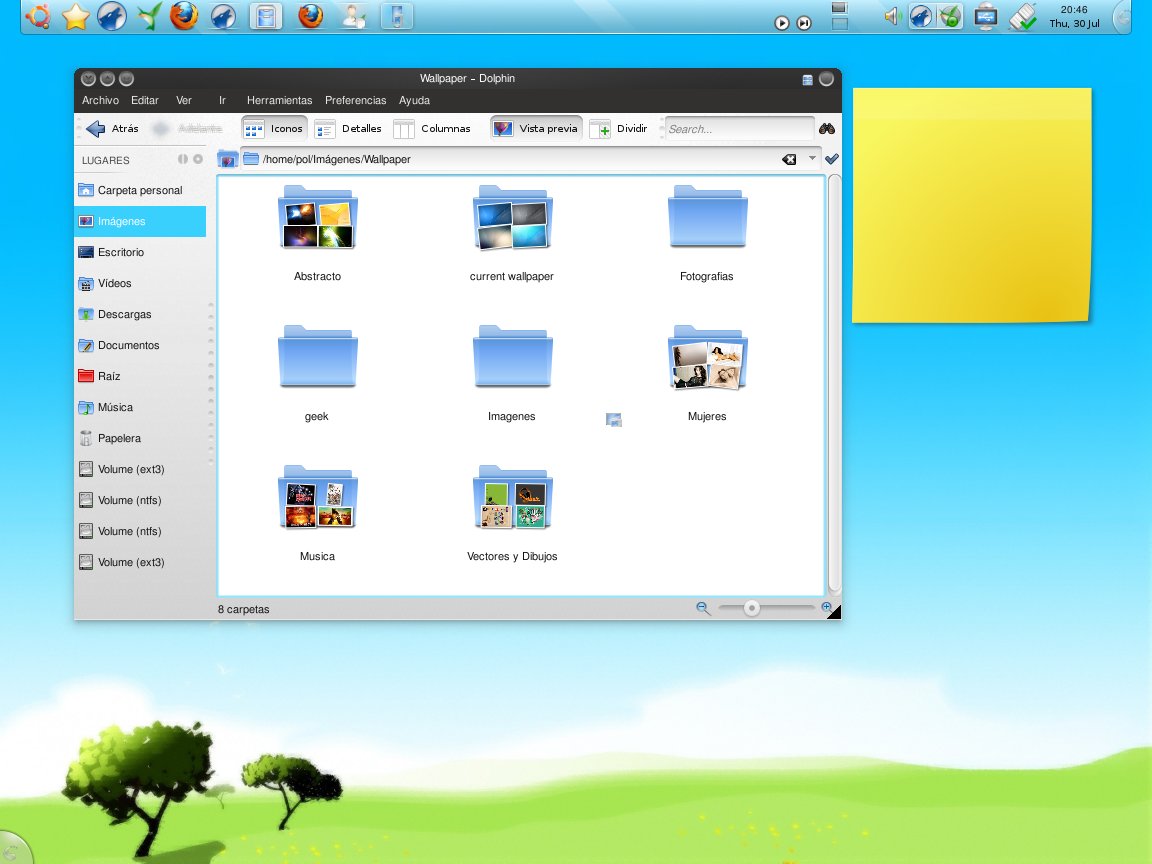Screen dimensions: 1152x864
Task: Select Raíz in Lugares panel
Action: (x=140, y=376)
